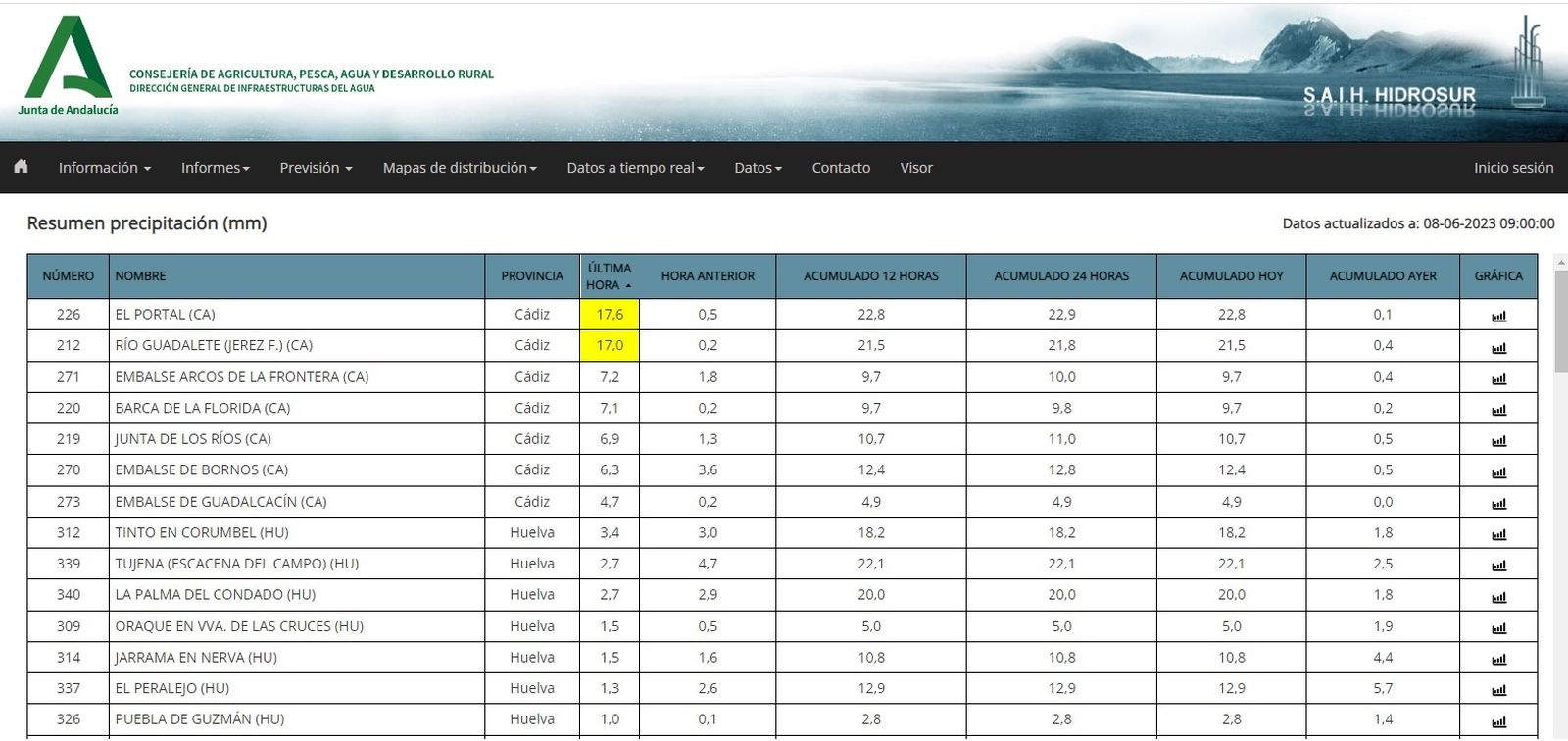
Task: Click station name EMBALSE DE BORNOS (CA)
Action: 201,470
